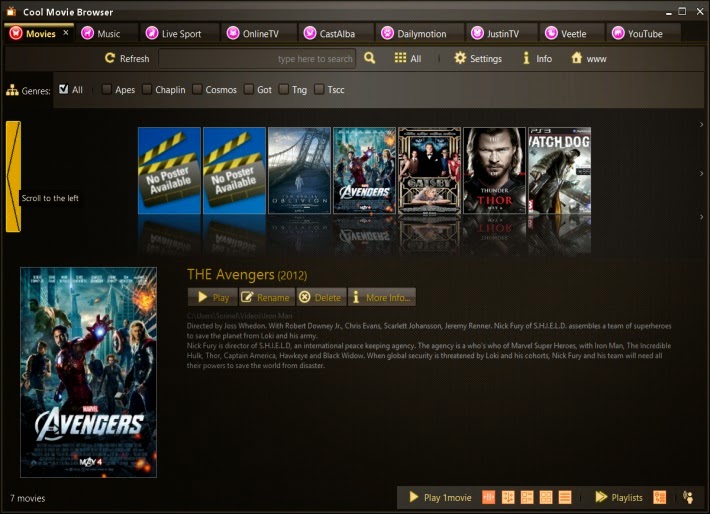The height and width of the screenshot is (514, 710).
Task: Click the Refresh icon in the toolbar
Action: (110, 58)
